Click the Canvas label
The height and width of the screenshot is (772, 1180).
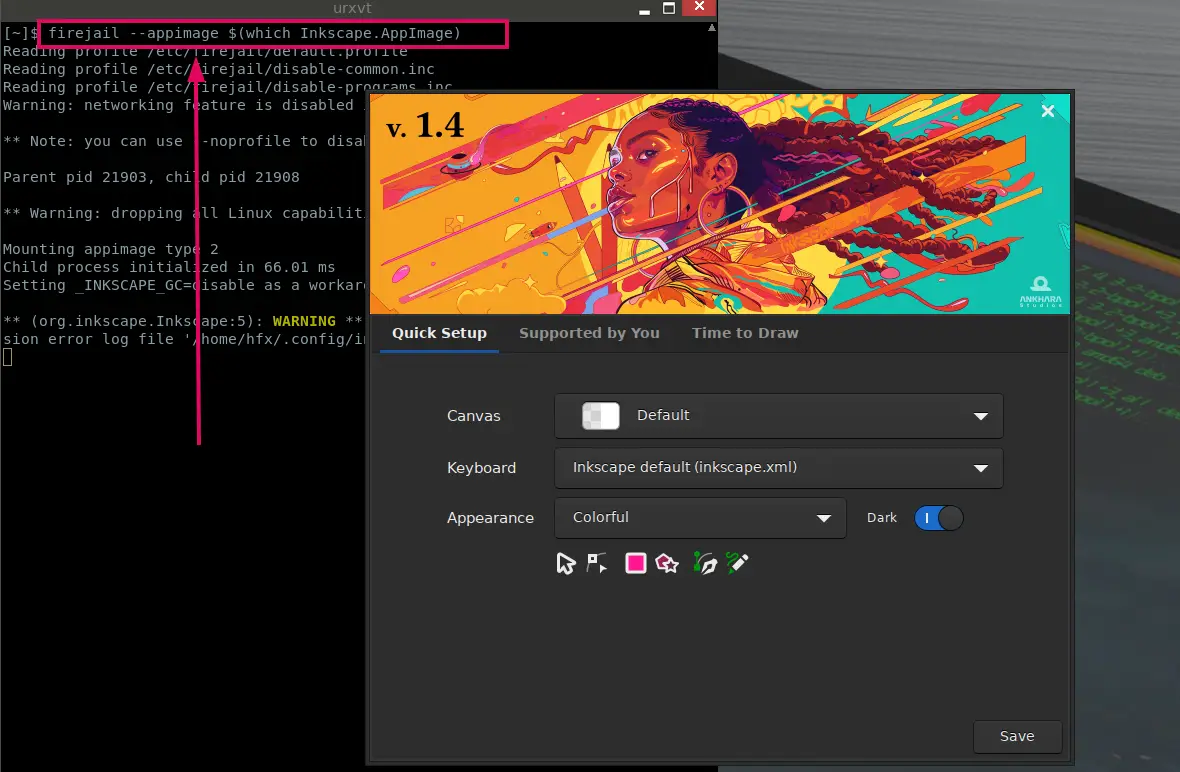473,416
